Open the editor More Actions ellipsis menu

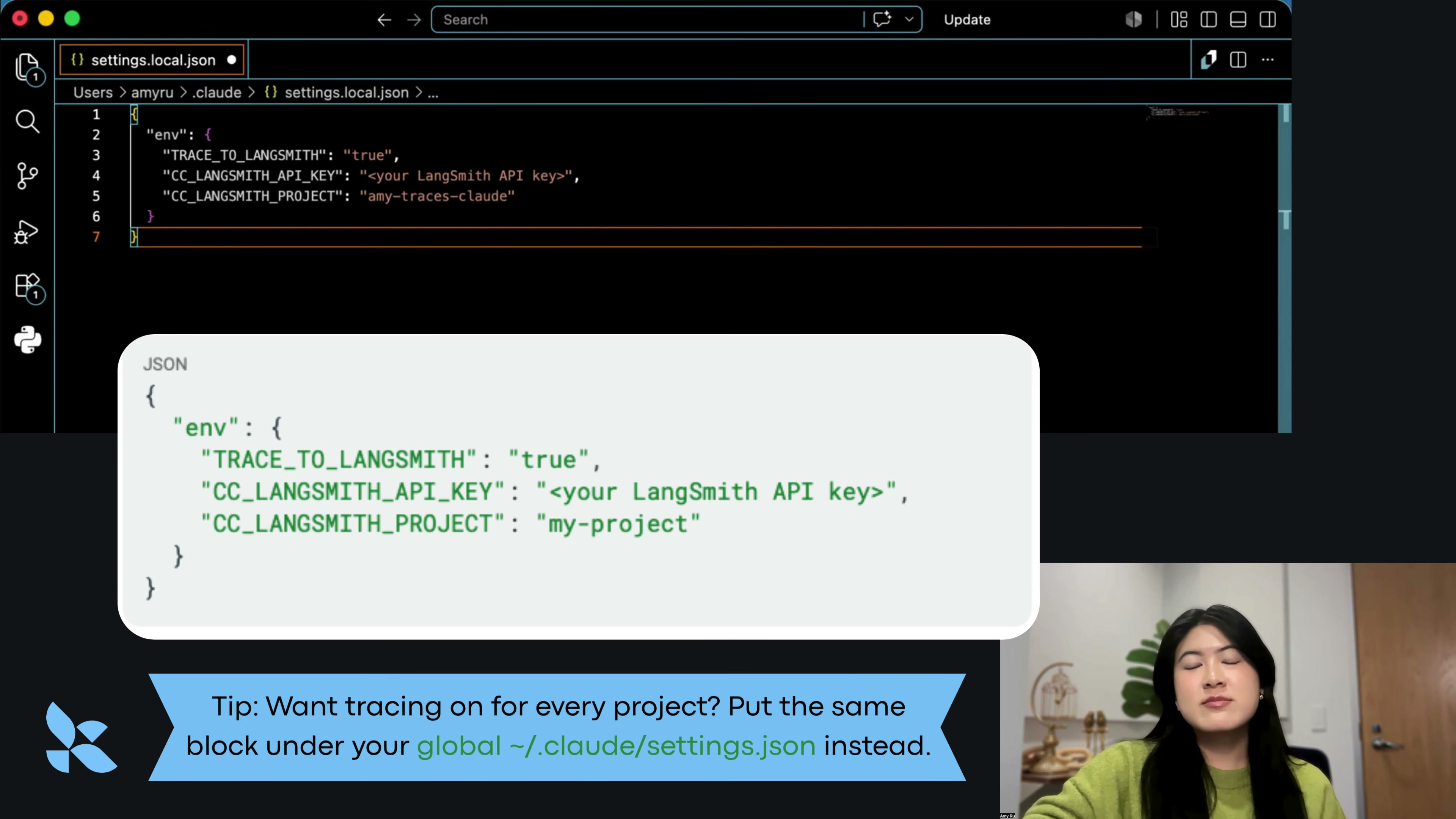(1268, 60)
